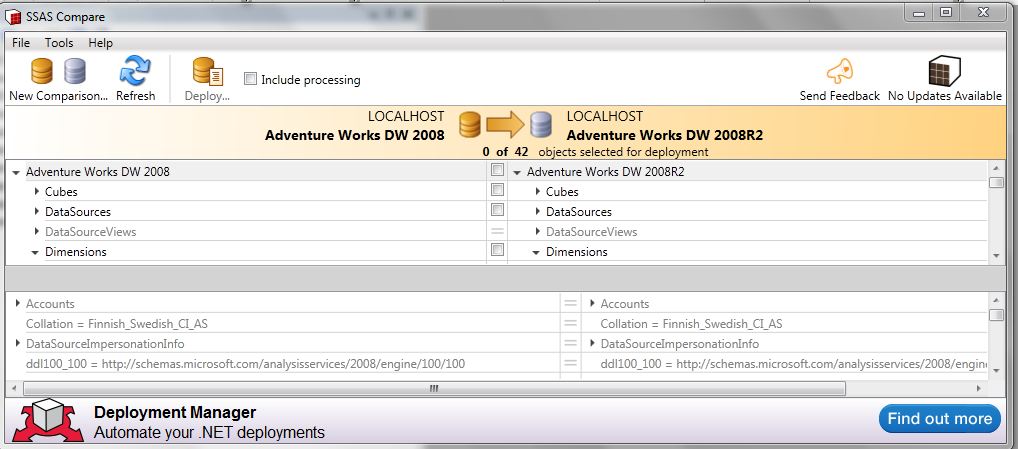Click equals marker on DataSourceImpersonationInfo row
This screenshot has width=1018, height=449.
[570, 343]
